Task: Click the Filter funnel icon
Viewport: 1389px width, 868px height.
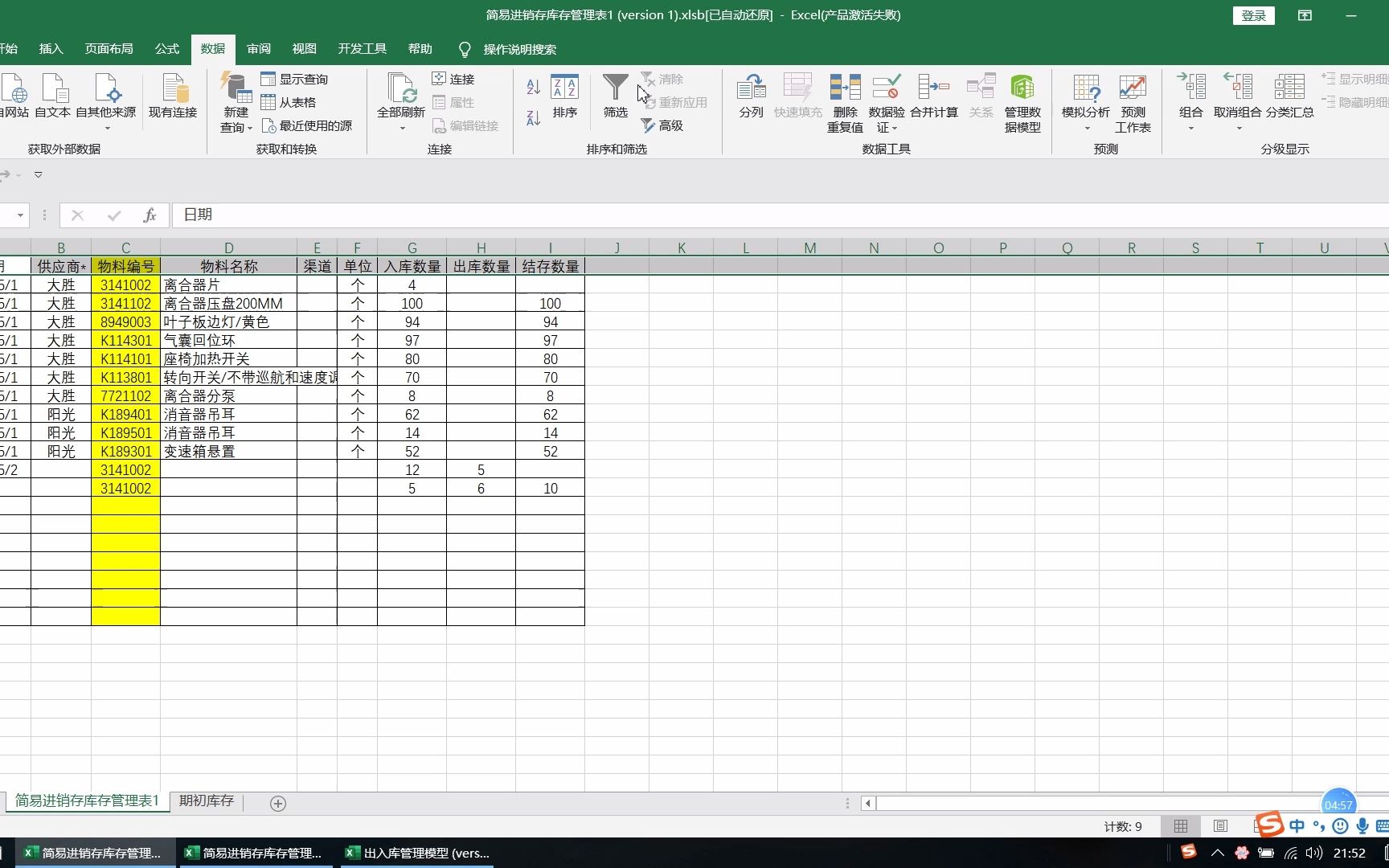Action: pos(616,87)
